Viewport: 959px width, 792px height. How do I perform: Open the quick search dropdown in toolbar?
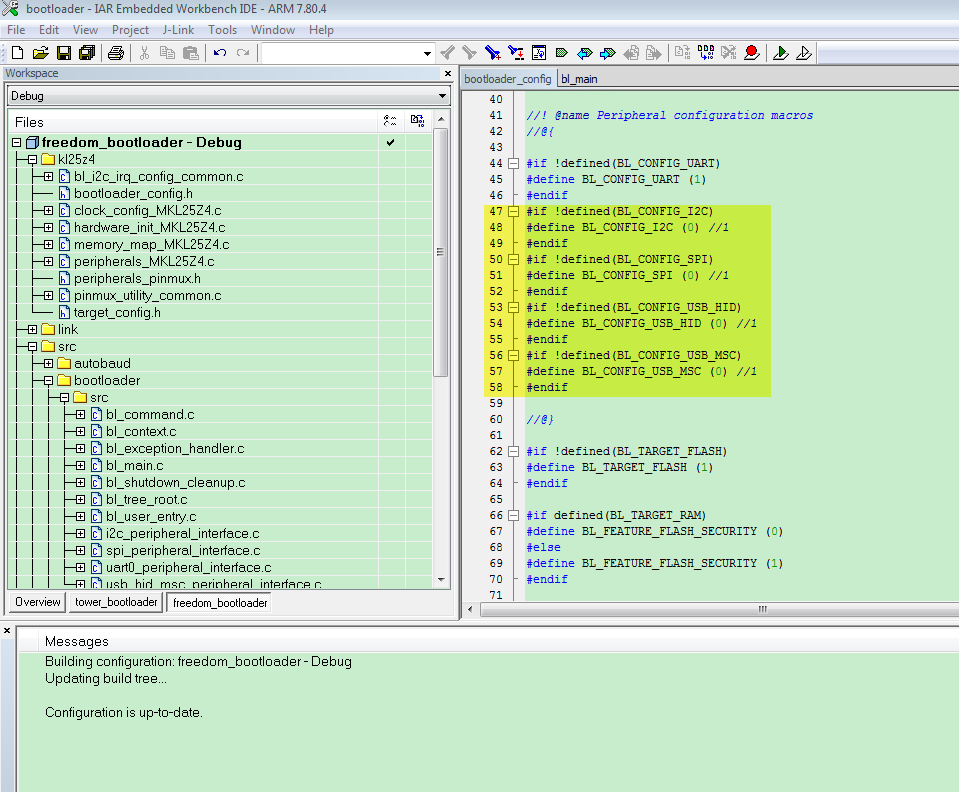click(427, 54)
